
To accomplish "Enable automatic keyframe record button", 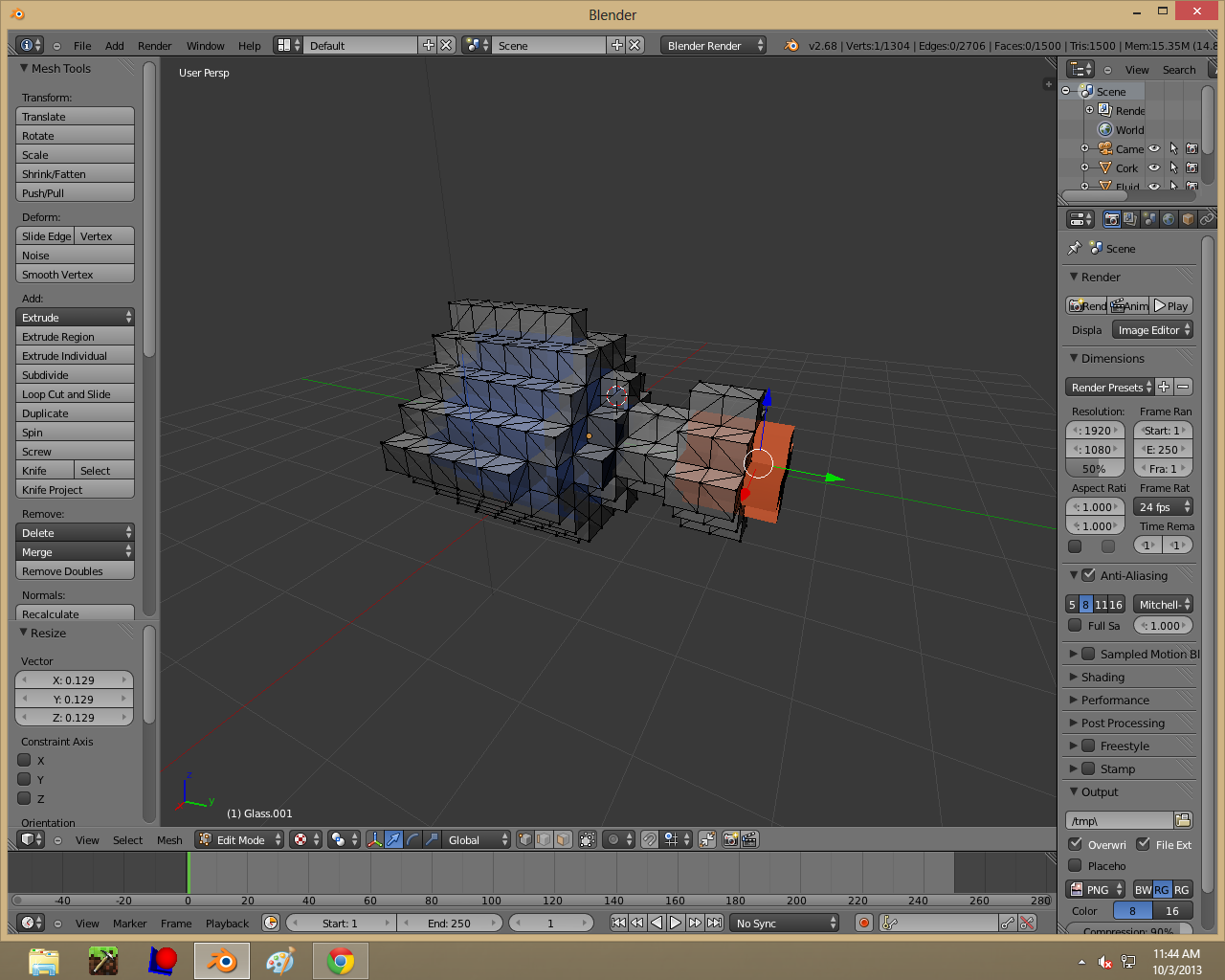I will 864,923.
